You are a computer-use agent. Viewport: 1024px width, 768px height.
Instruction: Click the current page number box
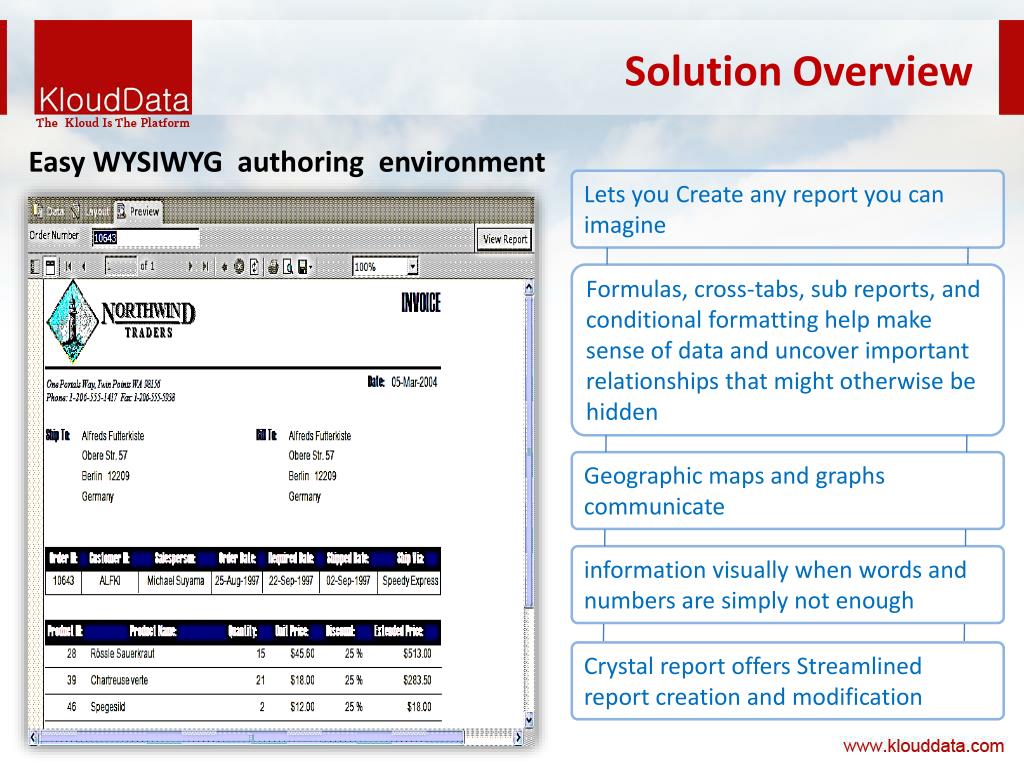(x=121, y=266)
